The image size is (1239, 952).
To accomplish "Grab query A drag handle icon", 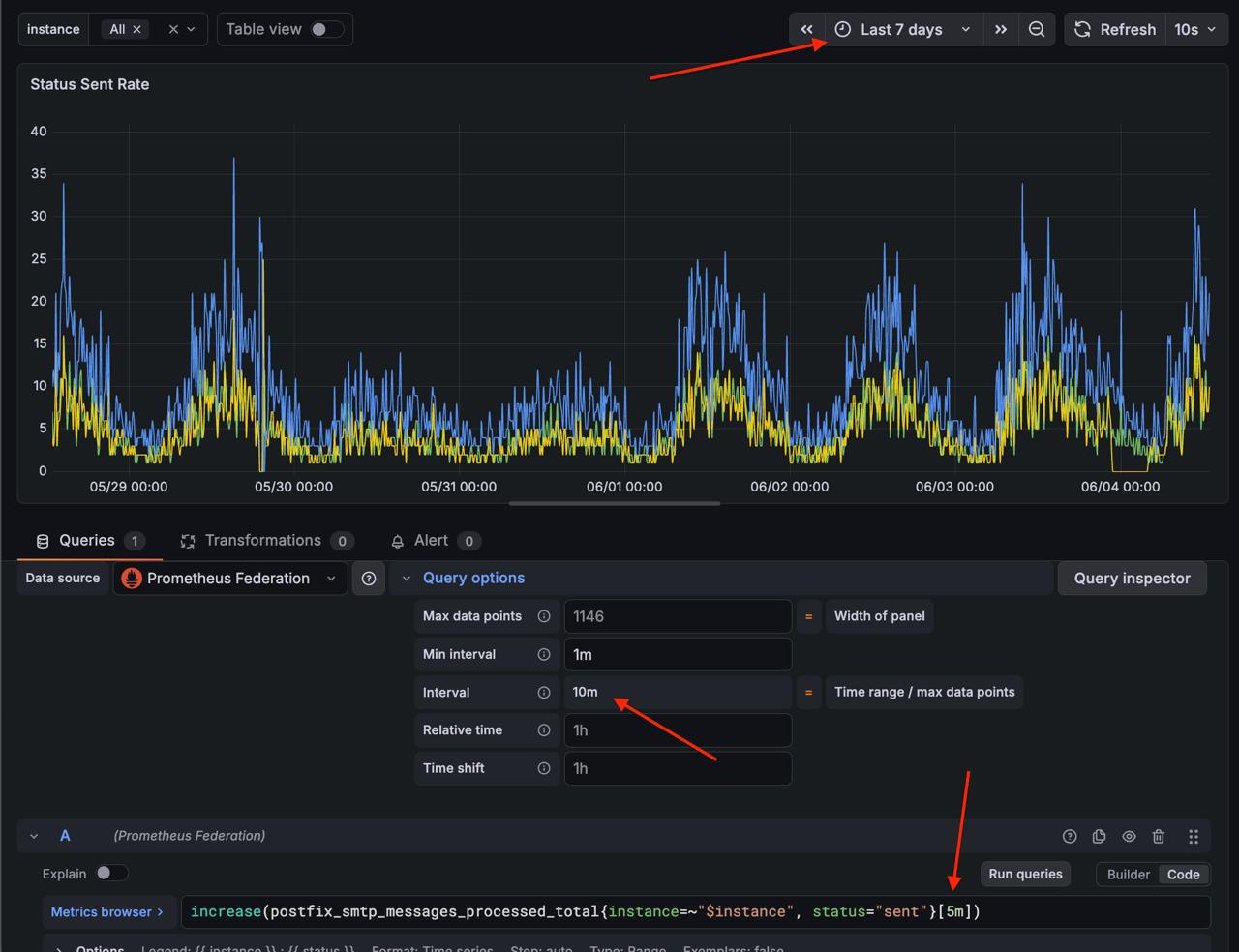I will [1194, 836].
